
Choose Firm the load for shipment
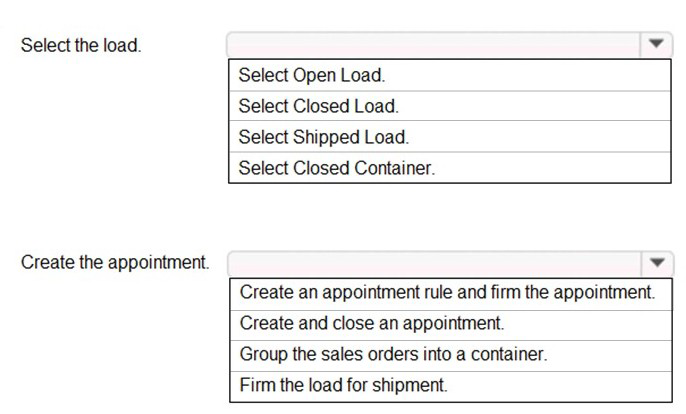pyautogui.click(x=451, y=385)
